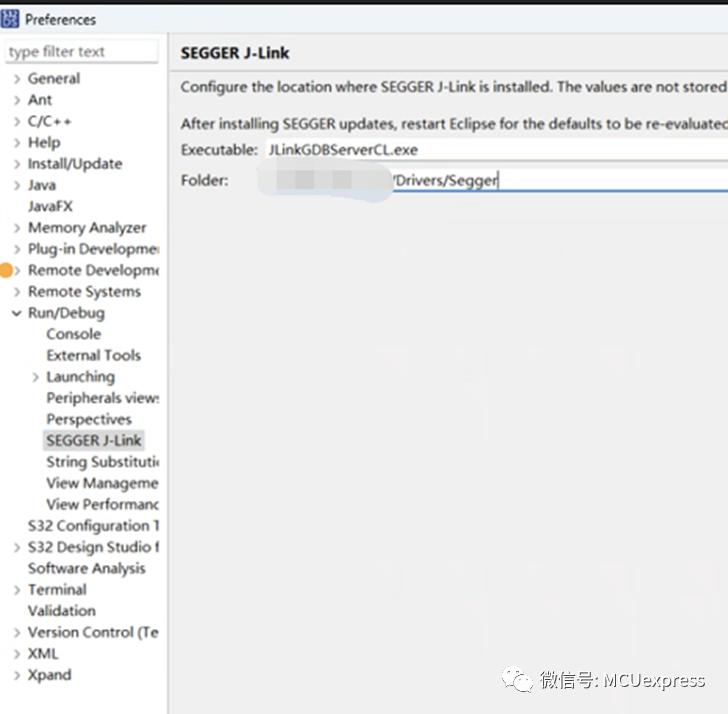728x714 pixels.
Task: Expand the Xpand node arrow
Action: pos(17,675)
